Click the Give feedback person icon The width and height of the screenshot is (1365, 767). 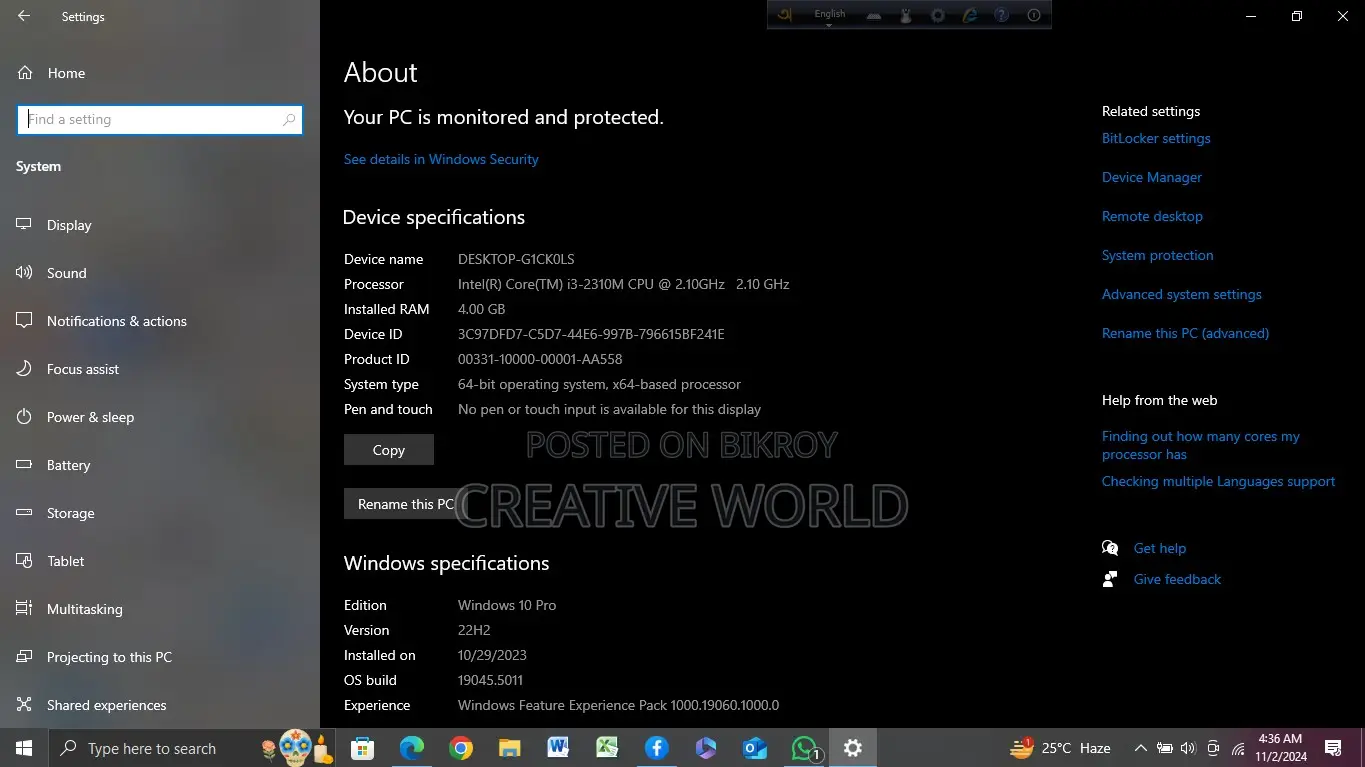1110,579
